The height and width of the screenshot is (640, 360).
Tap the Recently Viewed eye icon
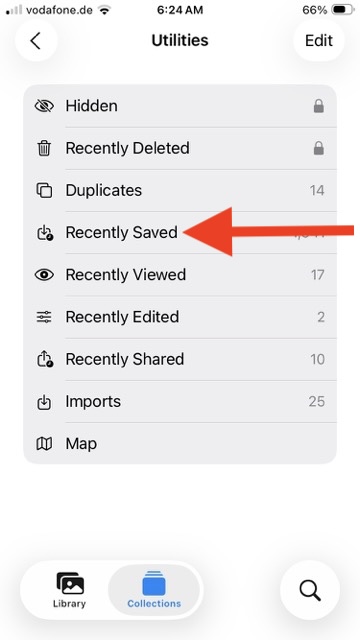[44, 275]
